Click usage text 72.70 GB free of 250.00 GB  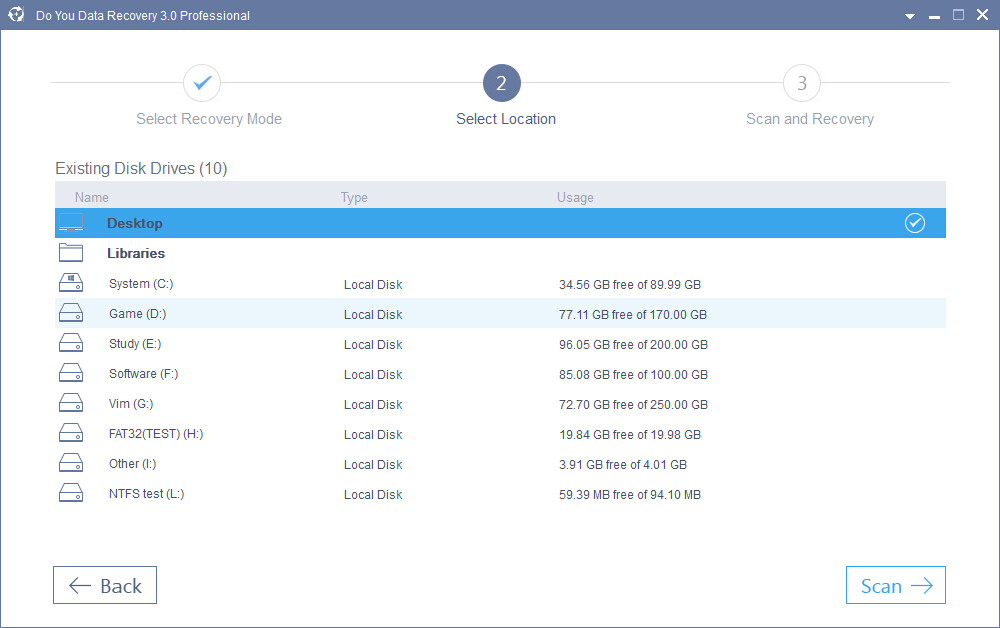[633, 405]
